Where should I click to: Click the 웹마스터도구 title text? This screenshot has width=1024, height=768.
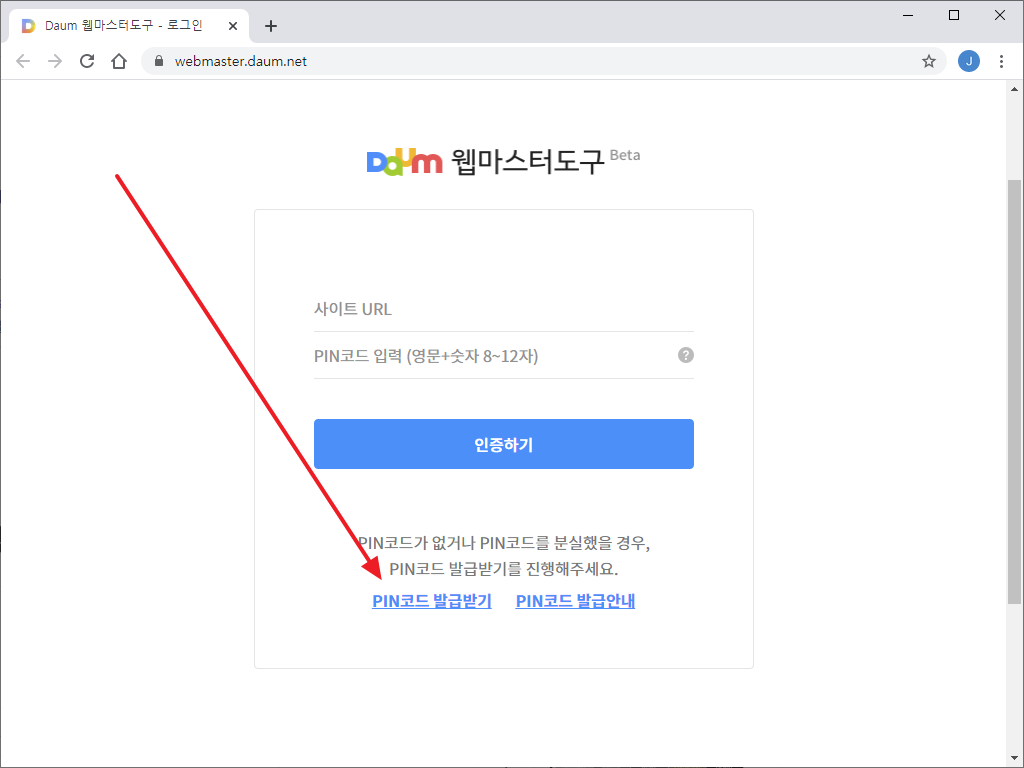[x=528, y=161]
